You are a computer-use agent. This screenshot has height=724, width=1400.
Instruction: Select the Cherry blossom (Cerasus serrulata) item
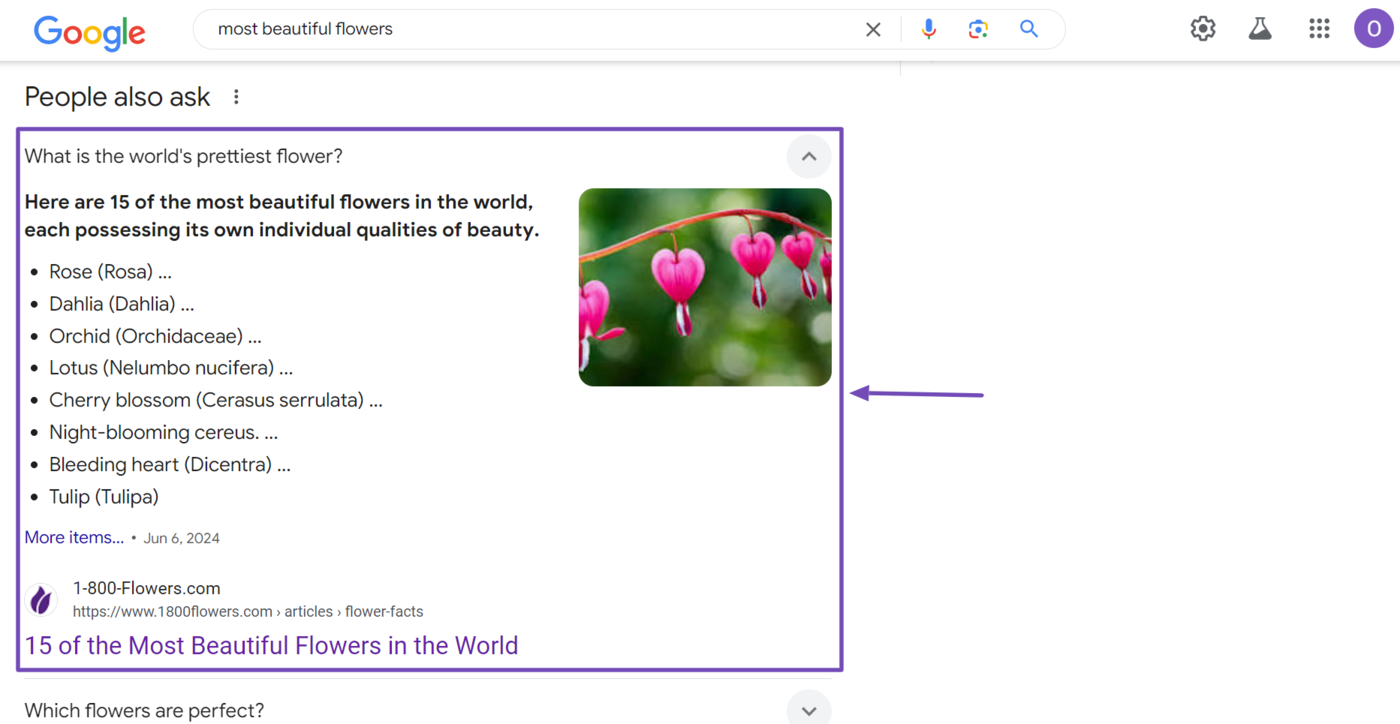point(216,400)
